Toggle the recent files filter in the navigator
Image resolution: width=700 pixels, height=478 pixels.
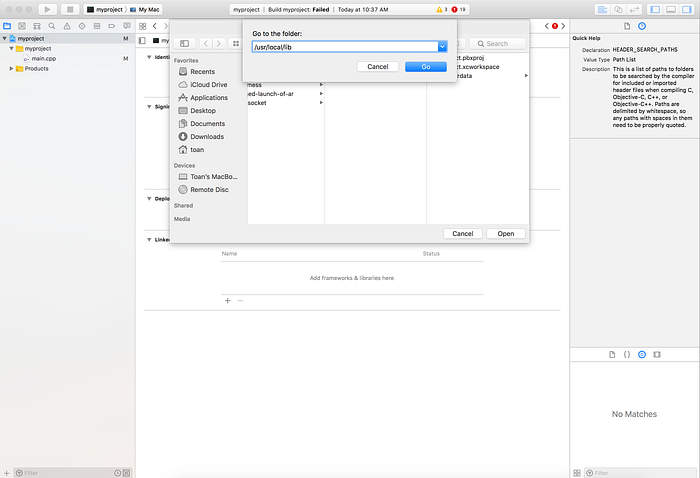point(117,473)
